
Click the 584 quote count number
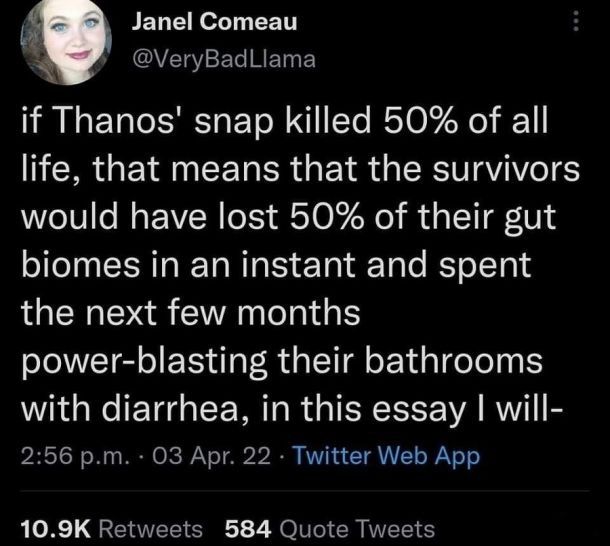pyautogui.click(x=248, y=529)
